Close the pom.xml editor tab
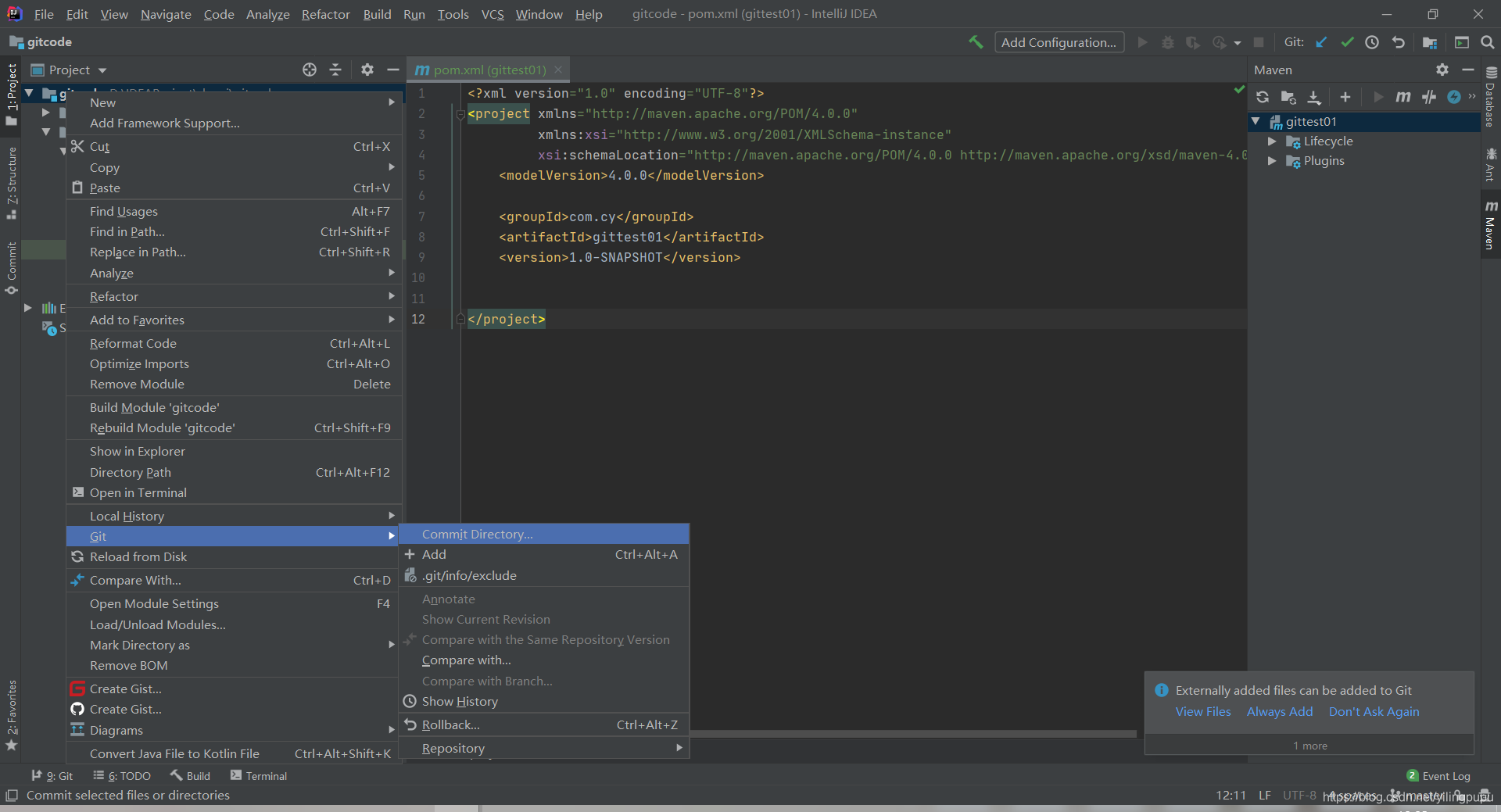The image size is (1501, 812). (x=558, y=70)
